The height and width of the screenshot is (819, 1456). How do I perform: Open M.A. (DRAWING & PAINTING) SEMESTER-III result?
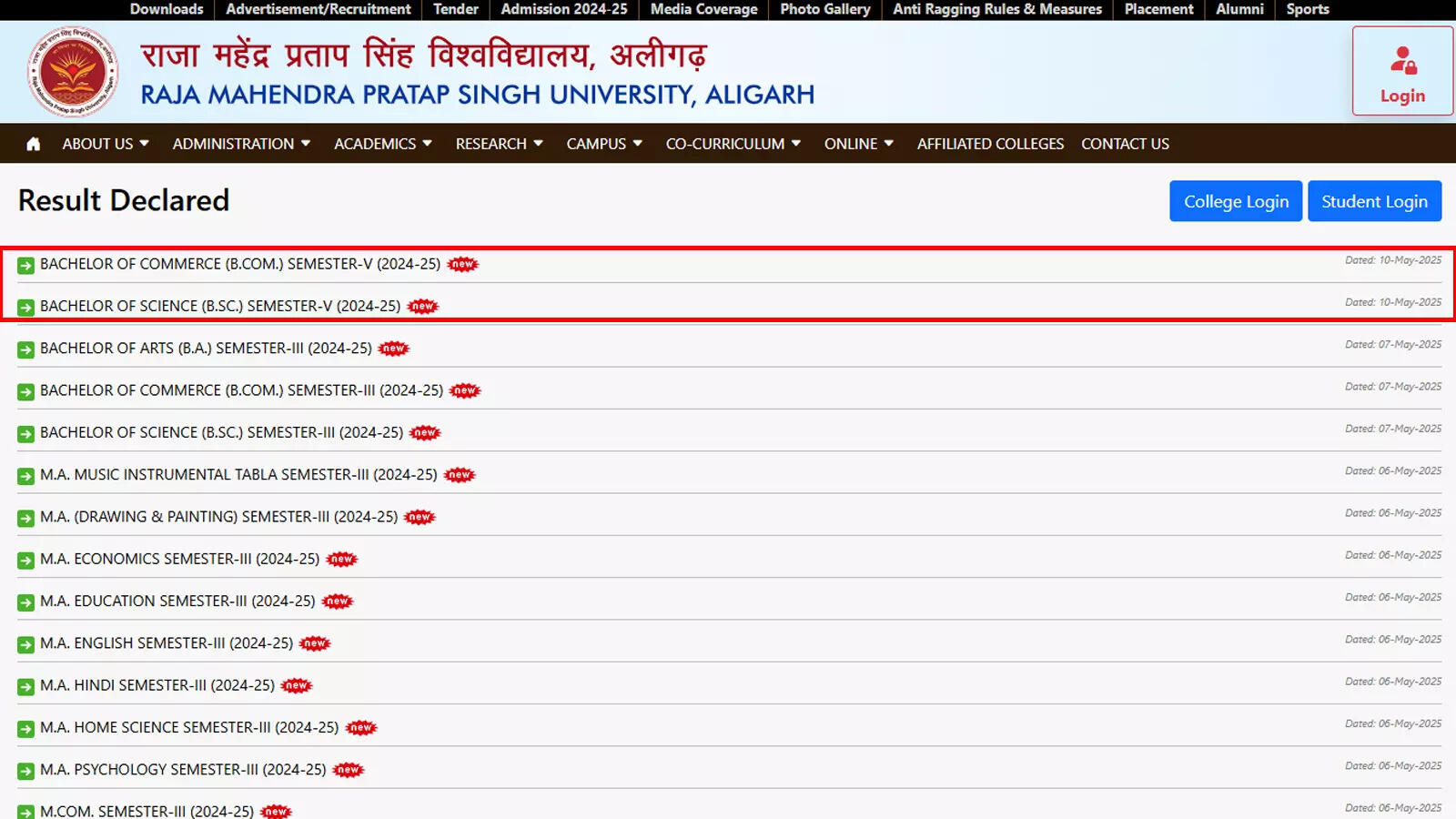coord(218,517)
